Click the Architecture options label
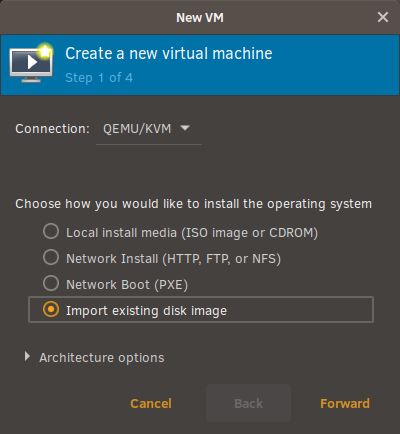Image resolution: width=400 pixels, height=434 pixels. 102,358
